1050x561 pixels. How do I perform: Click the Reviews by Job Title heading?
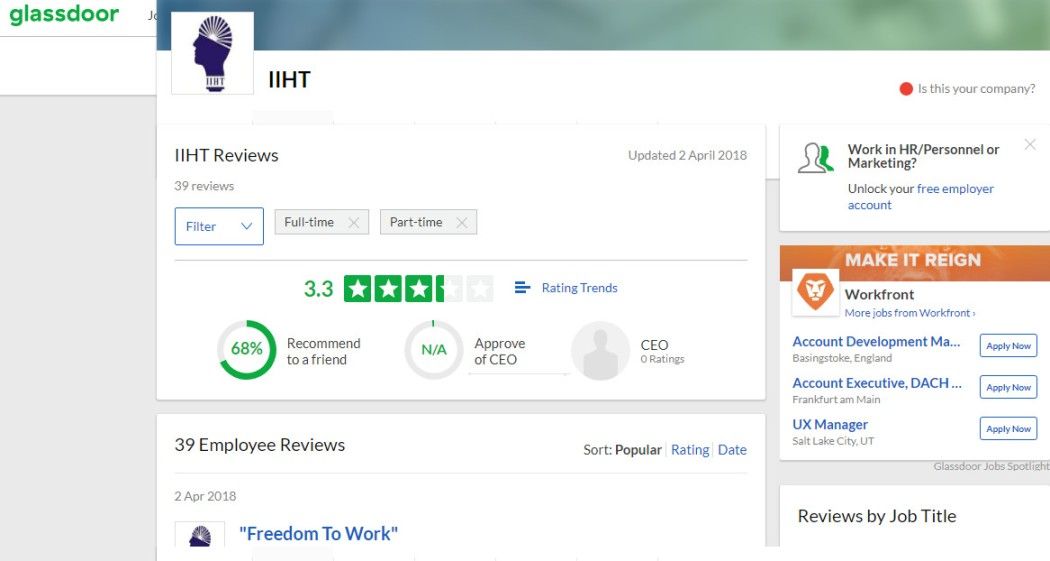(x=877, y=516)
